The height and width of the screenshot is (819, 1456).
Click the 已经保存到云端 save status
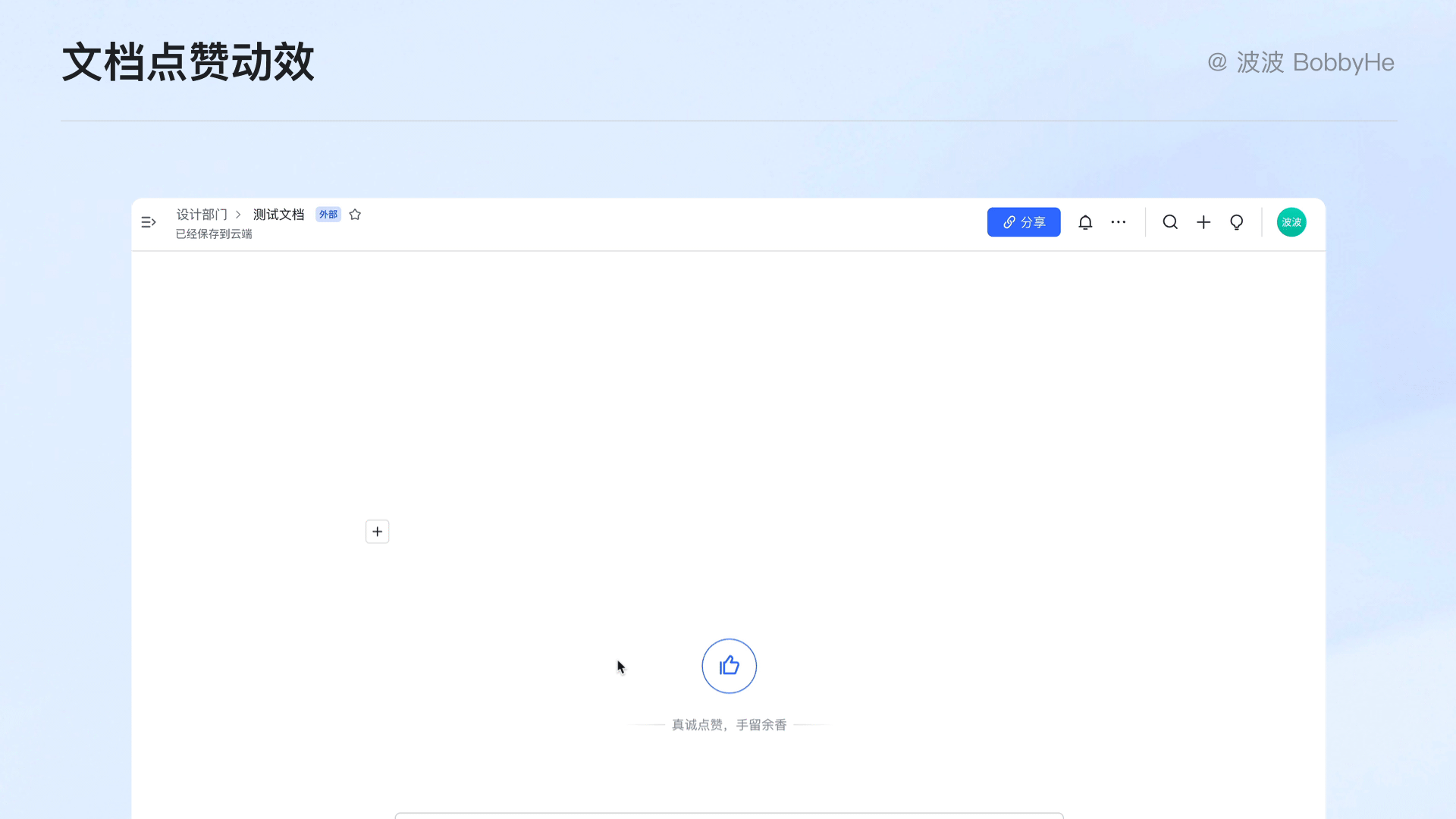[x=214, y=234]
